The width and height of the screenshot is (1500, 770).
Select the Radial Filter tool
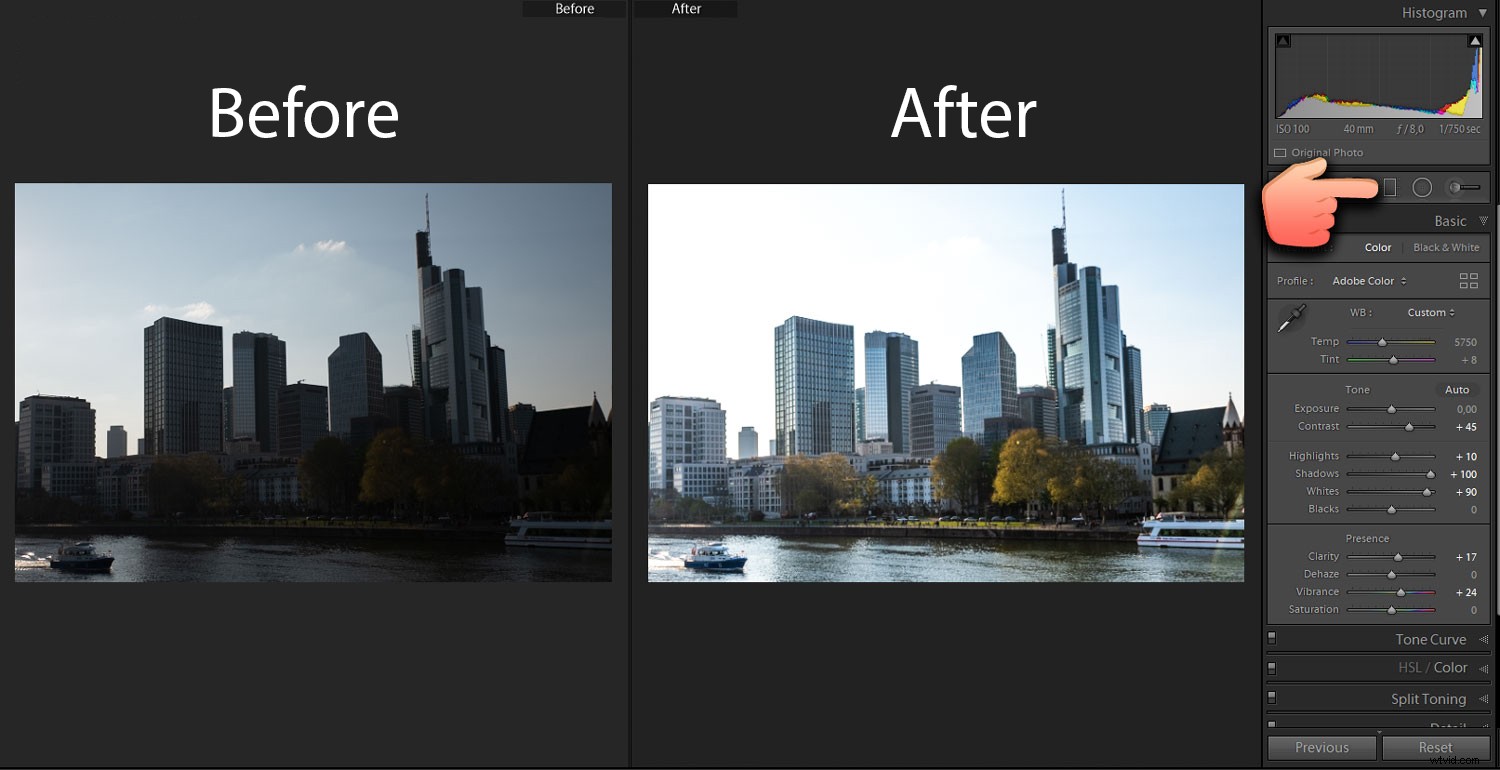point(1422,186)
